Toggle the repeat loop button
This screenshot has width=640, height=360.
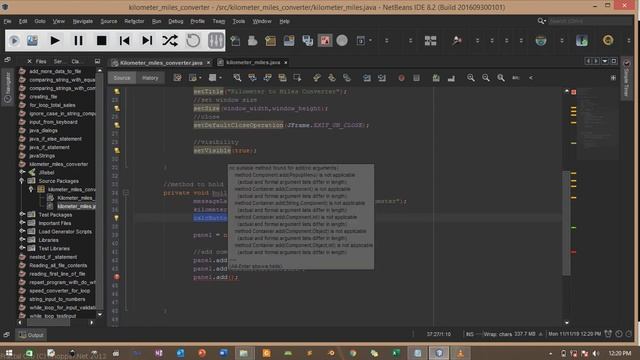(x=193, y=40)
